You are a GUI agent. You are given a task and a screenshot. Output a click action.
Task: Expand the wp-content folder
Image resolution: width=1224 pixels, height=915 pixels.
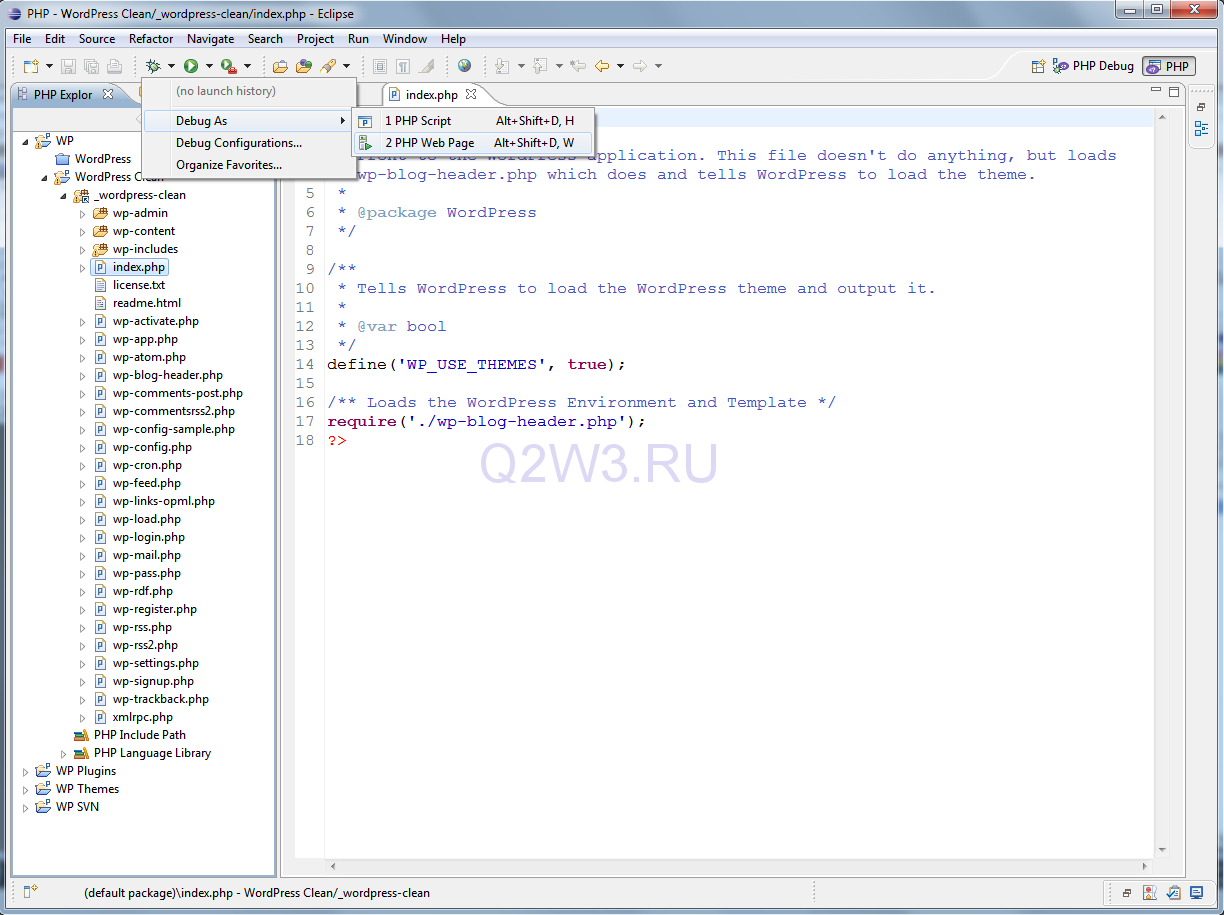(83, 231)
